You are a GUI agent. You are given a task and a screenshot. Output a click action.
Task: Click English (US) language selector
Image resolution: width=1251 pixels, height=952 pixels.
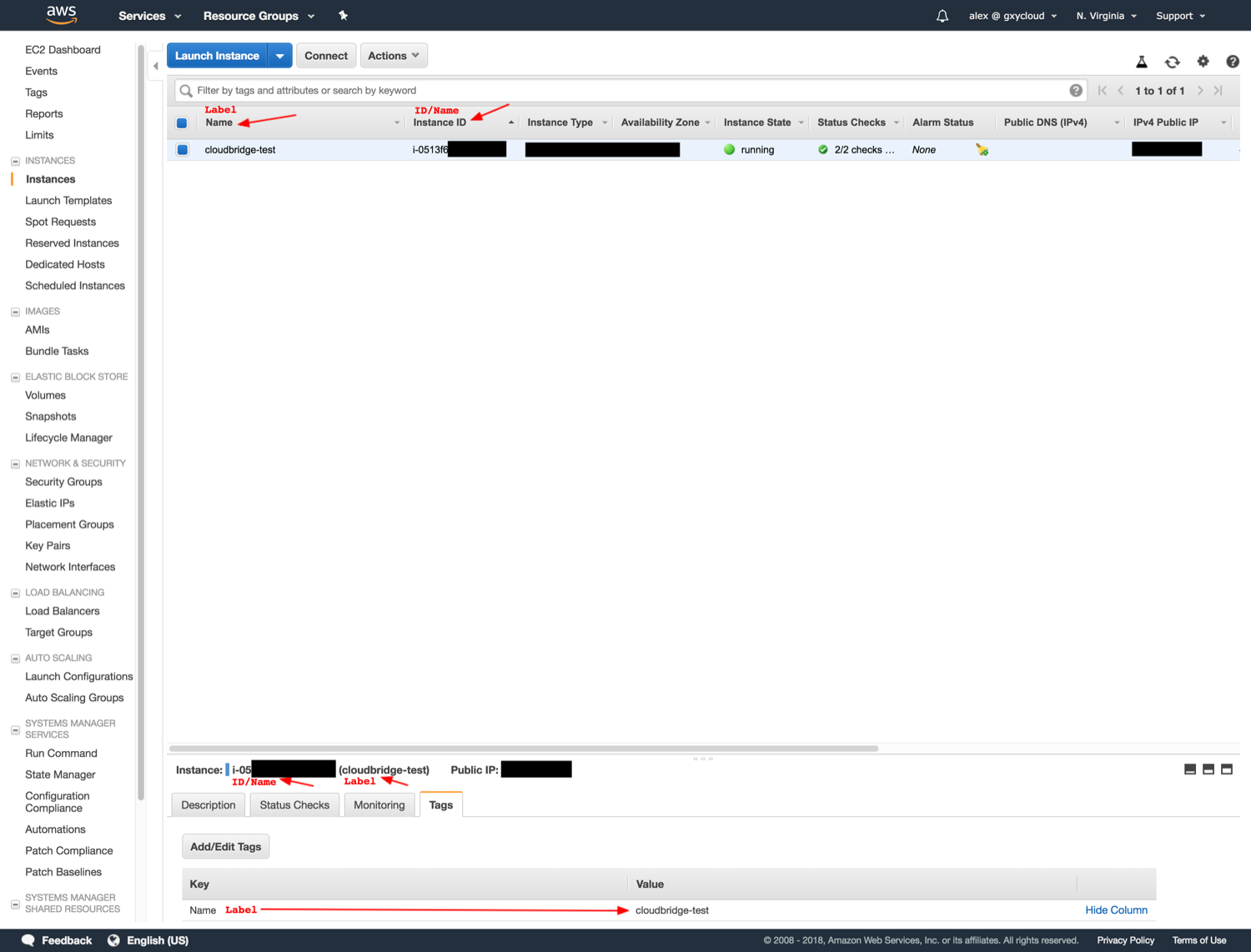(158, 940)
